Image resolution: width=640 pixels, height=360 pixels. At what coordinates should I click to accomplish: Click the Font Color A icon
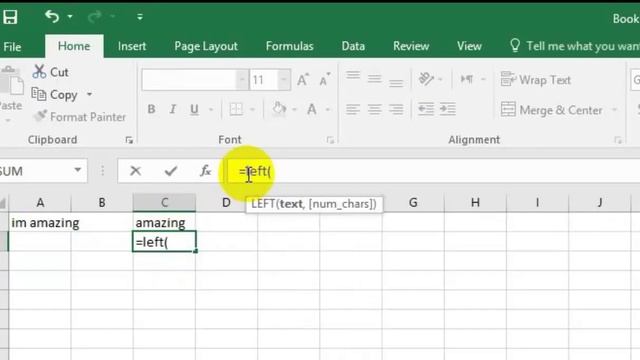coord(312,109)
